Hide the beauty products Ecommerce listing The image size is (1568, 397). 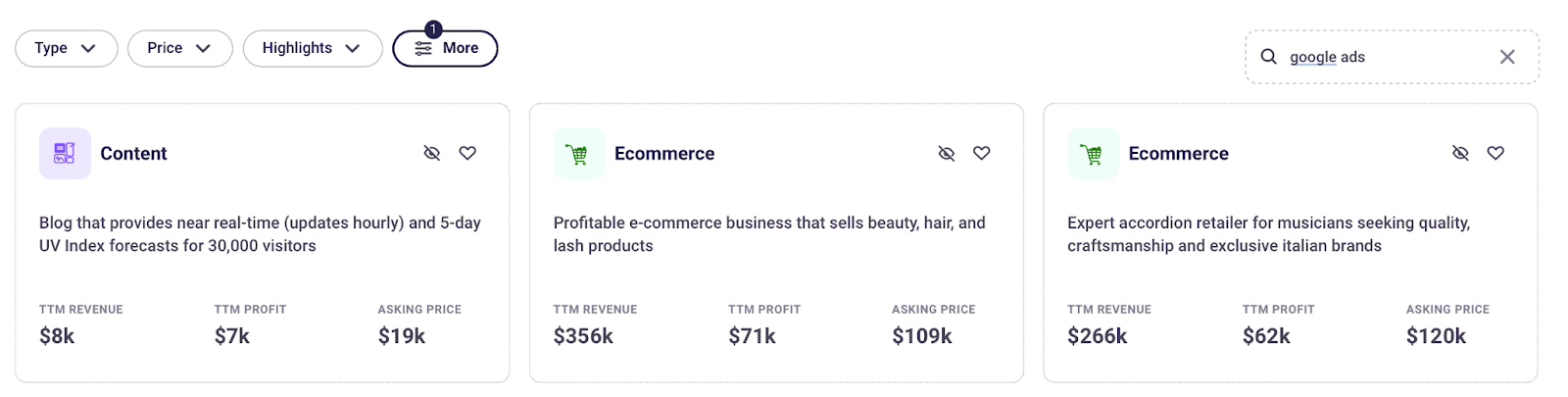946,153
